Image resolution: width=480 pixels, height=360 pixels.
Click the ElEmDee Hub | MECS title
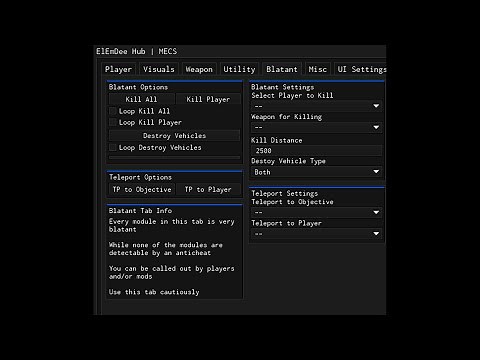(136, 51)
